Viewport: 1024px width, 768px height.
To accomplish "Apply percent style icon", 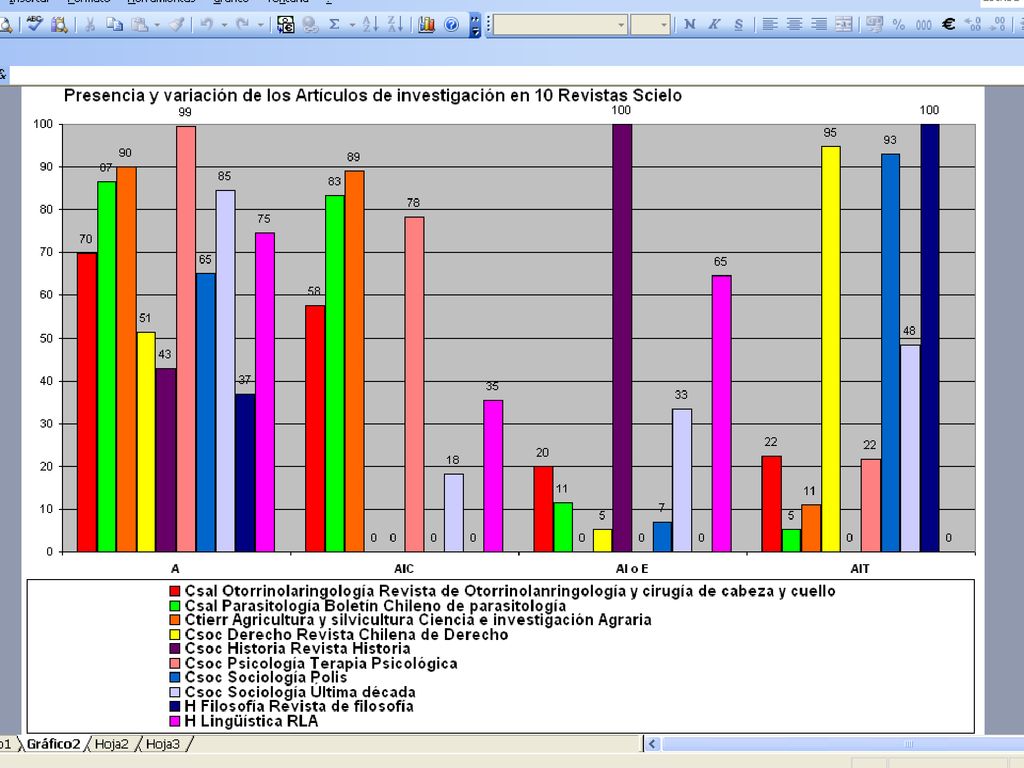I will pyautogui.click(x=899, y=25).
